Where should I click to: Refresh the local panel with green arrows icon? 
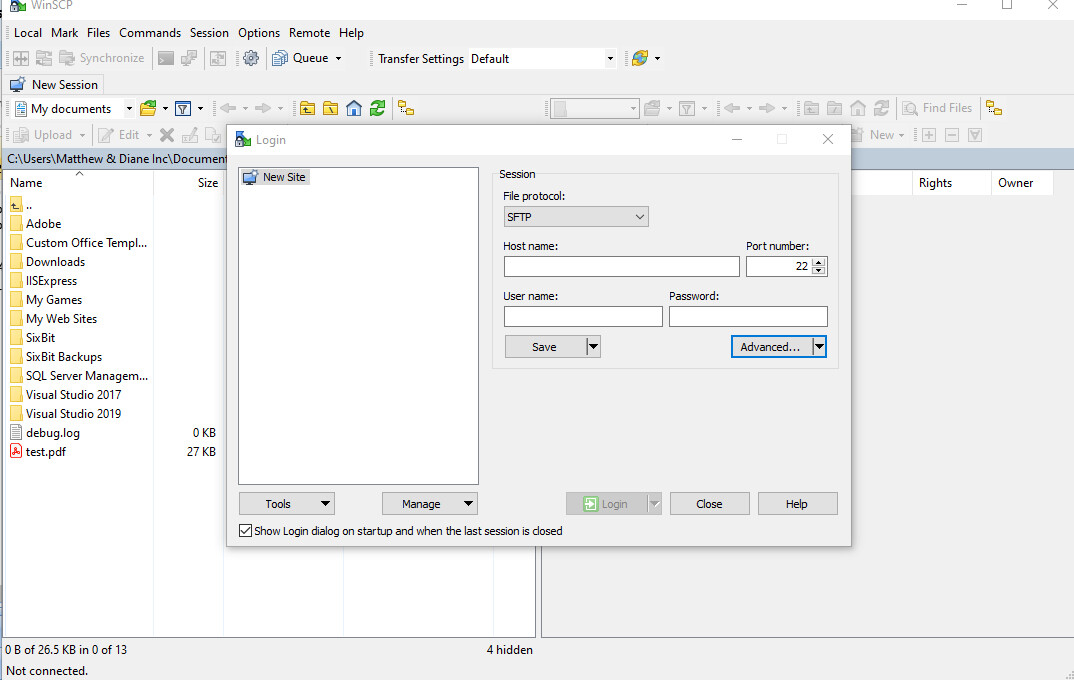377,108
